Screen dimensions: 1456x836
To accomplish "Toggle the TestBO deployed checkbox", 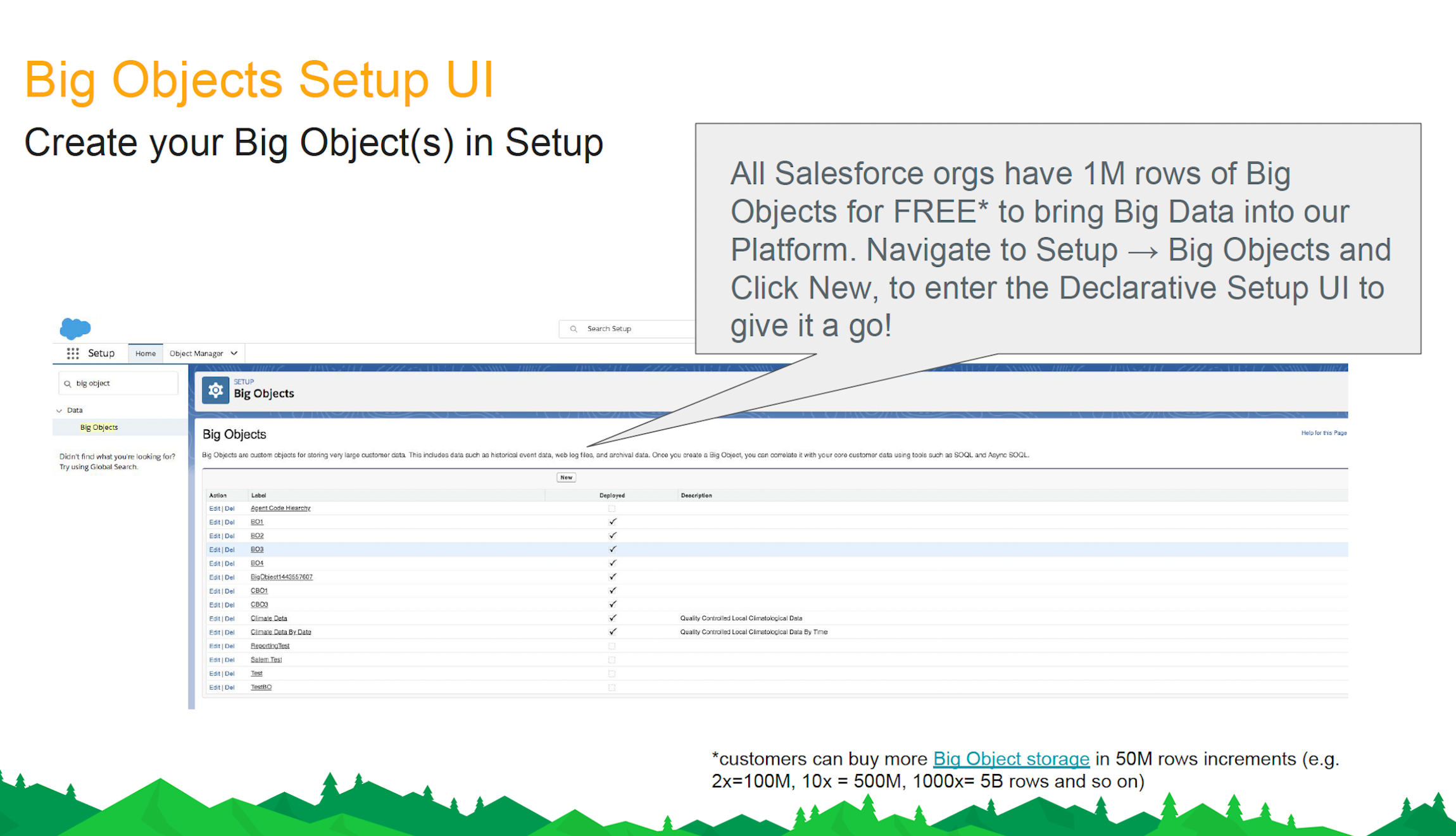I will coord(612,687).
